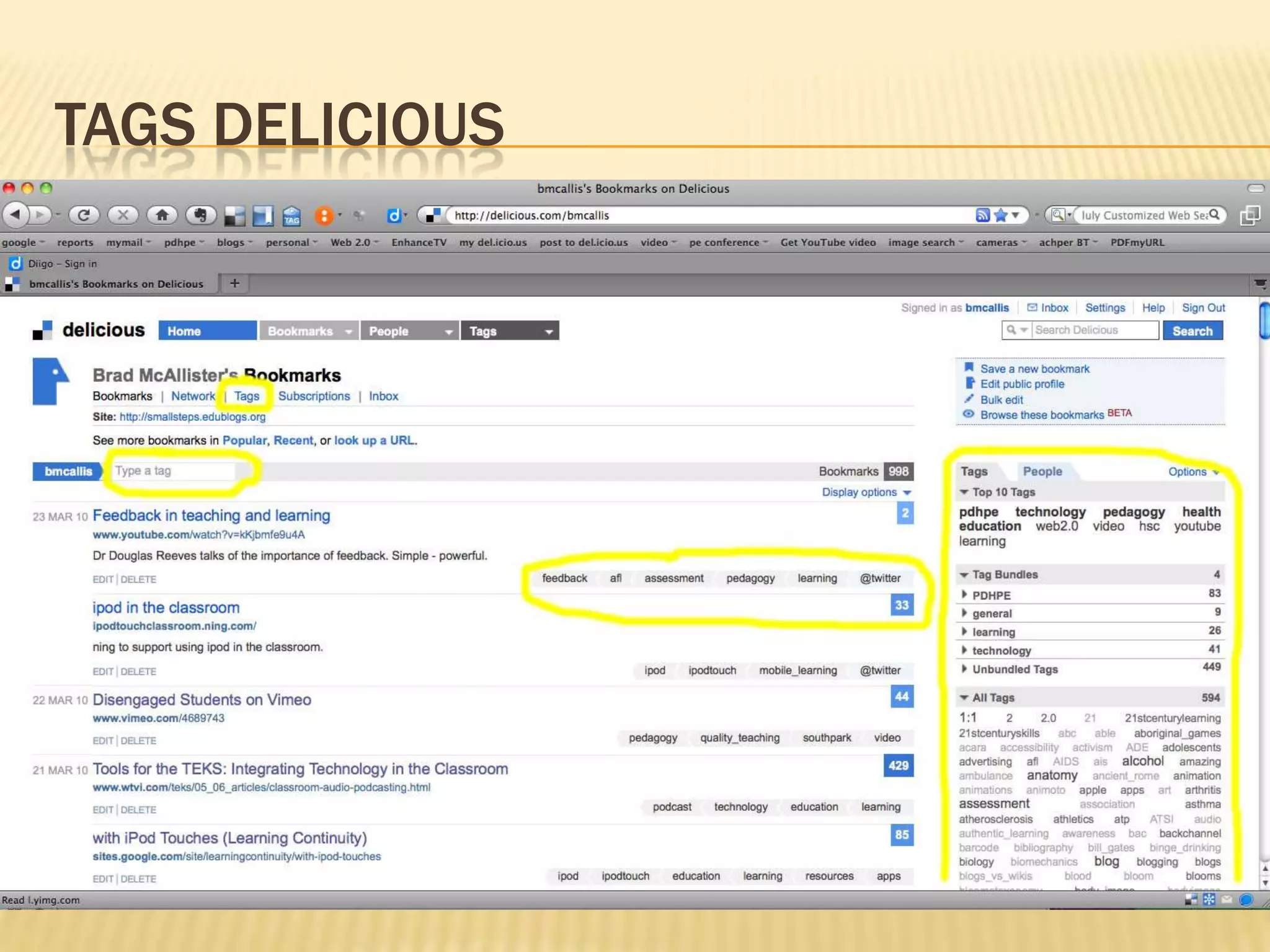Screen dimensions: 1270x952
Task: Click the Delicious checkered bookmarks icon
Action: pyautogui.click(x=234, y=216)
